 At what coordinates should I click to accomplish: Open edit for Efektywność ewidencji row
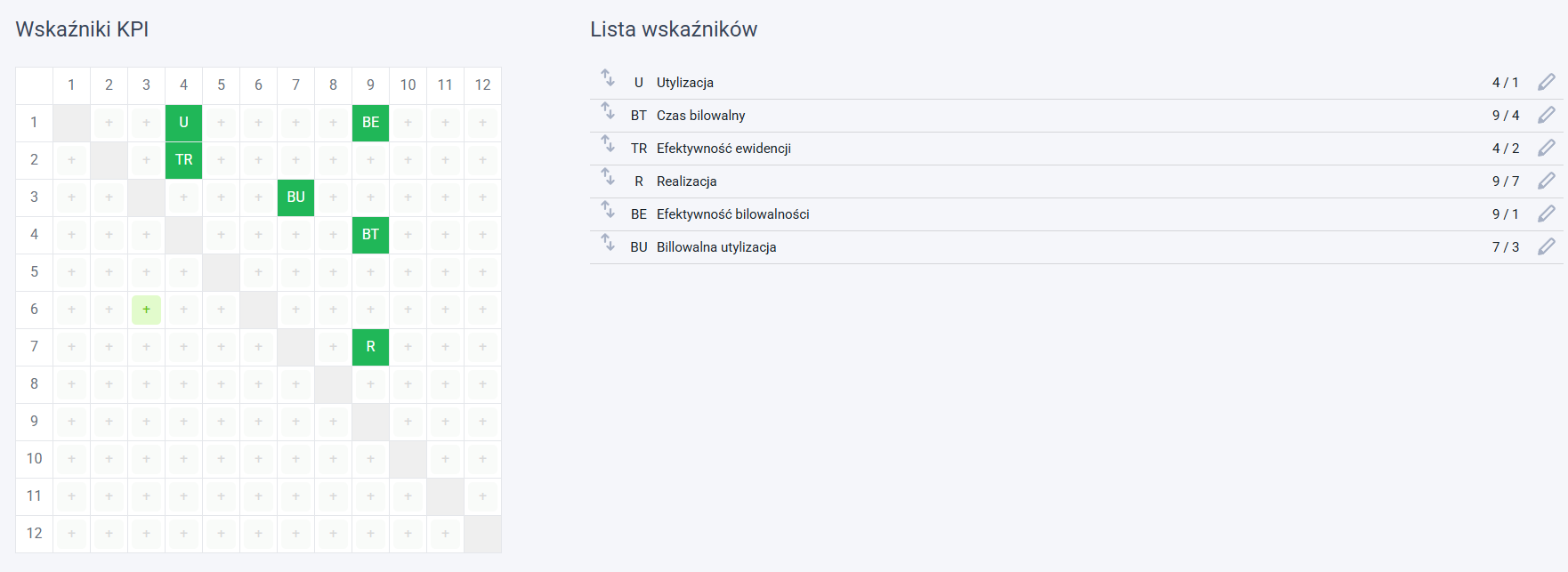point(1547,148)
